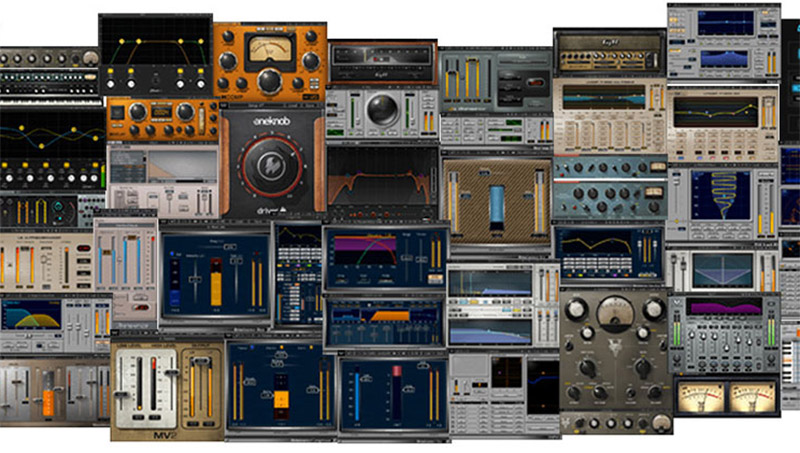This screenshot has height=453, width=800.
Task: Click the orange gain meter in blue compressor
Action: 215,281
